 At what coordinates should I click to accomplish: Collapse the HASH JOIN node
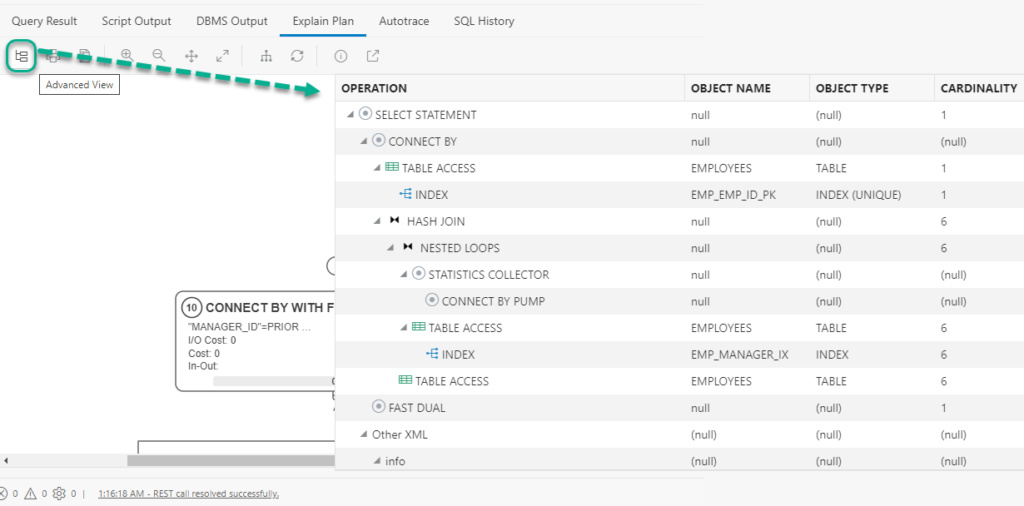[377, 221]
